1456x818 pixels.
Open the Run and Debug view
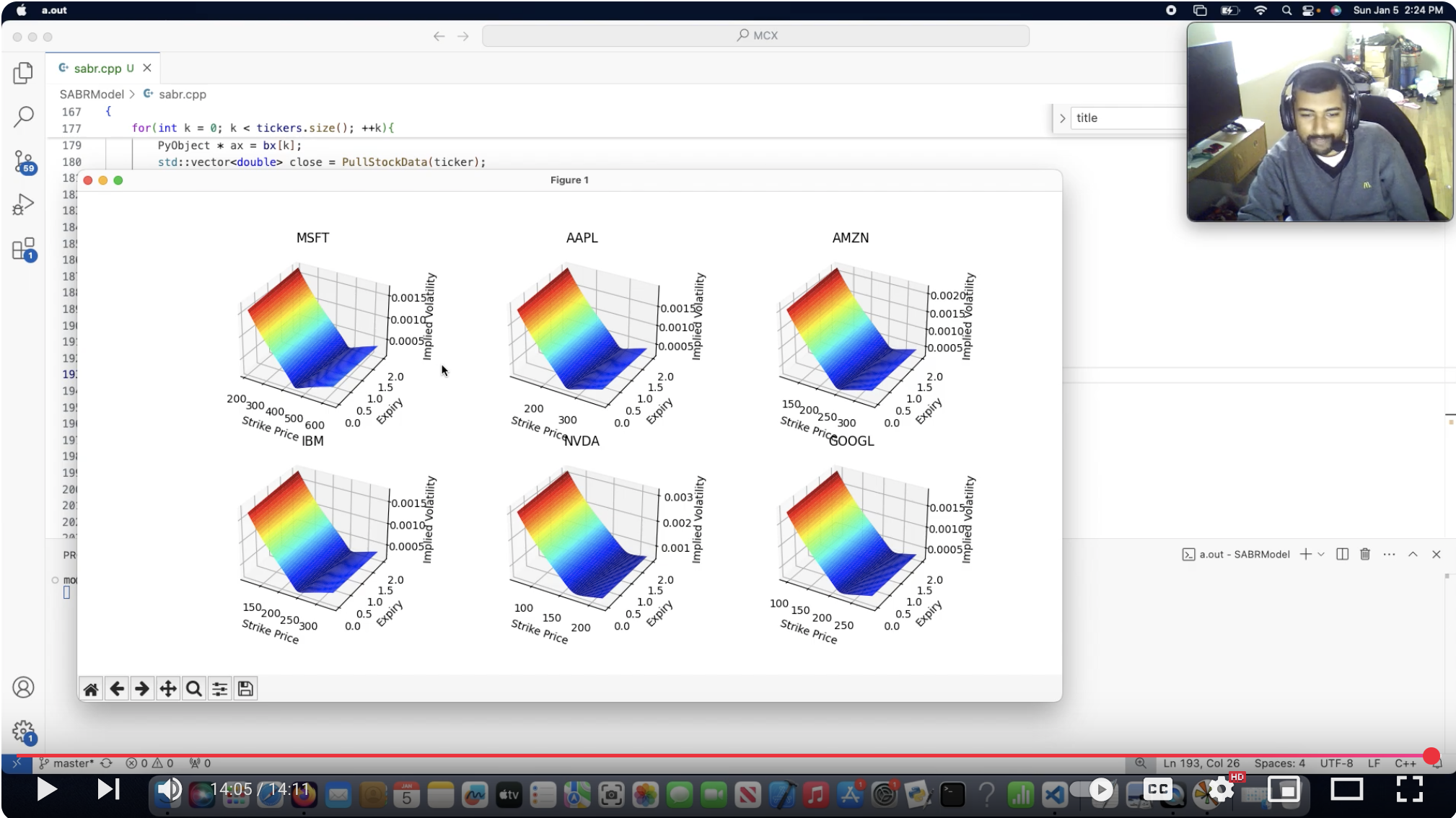(x=23, y=206)
